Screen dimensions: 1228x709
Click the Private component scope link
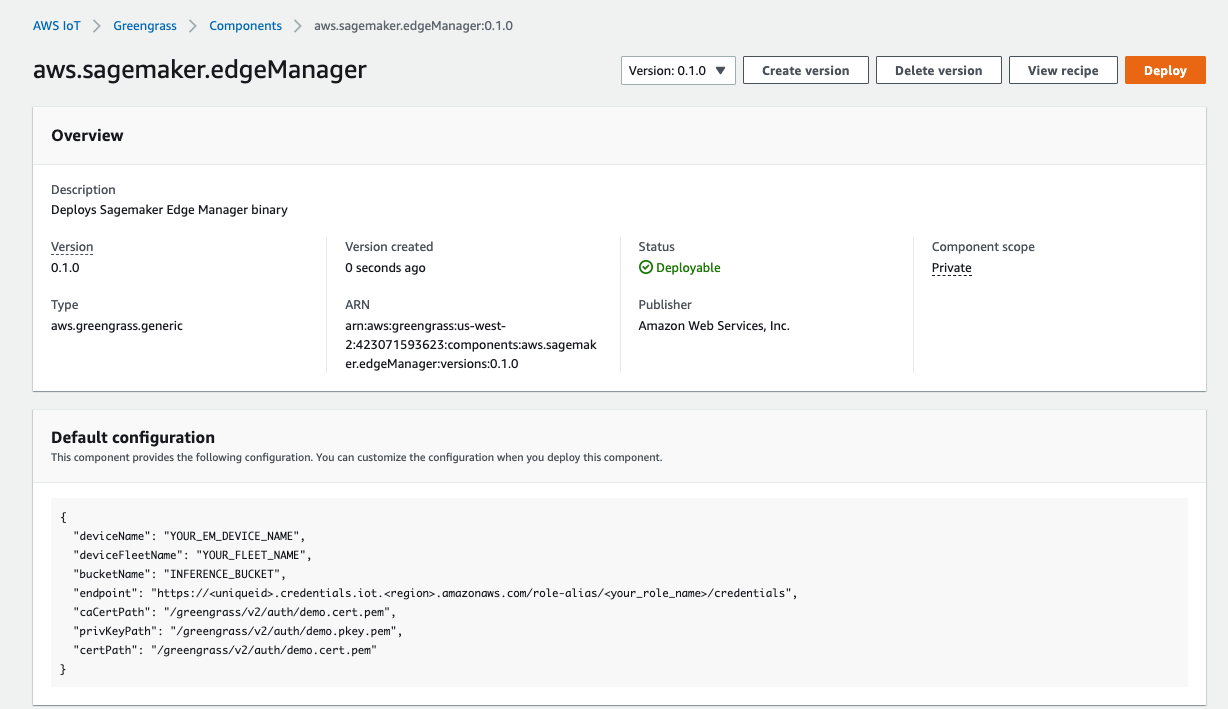952,268
